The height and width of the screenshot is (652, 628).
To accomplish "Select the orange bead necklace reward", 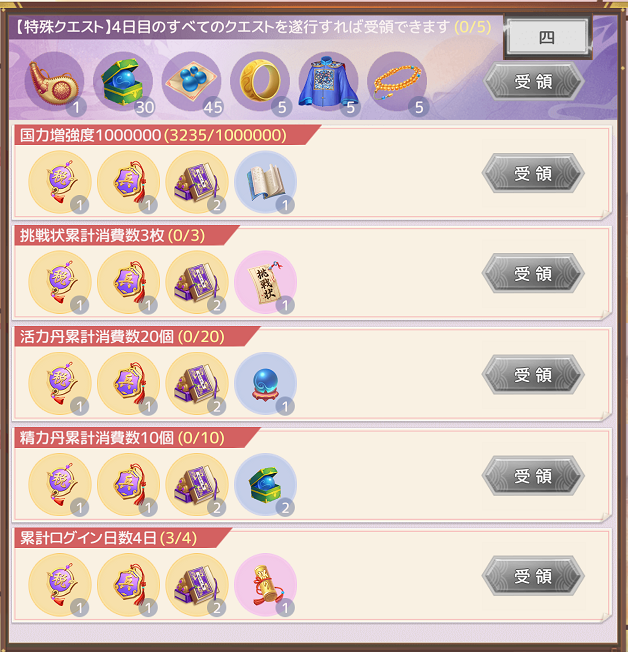I will pyautogui.click(x=397, y=82).
